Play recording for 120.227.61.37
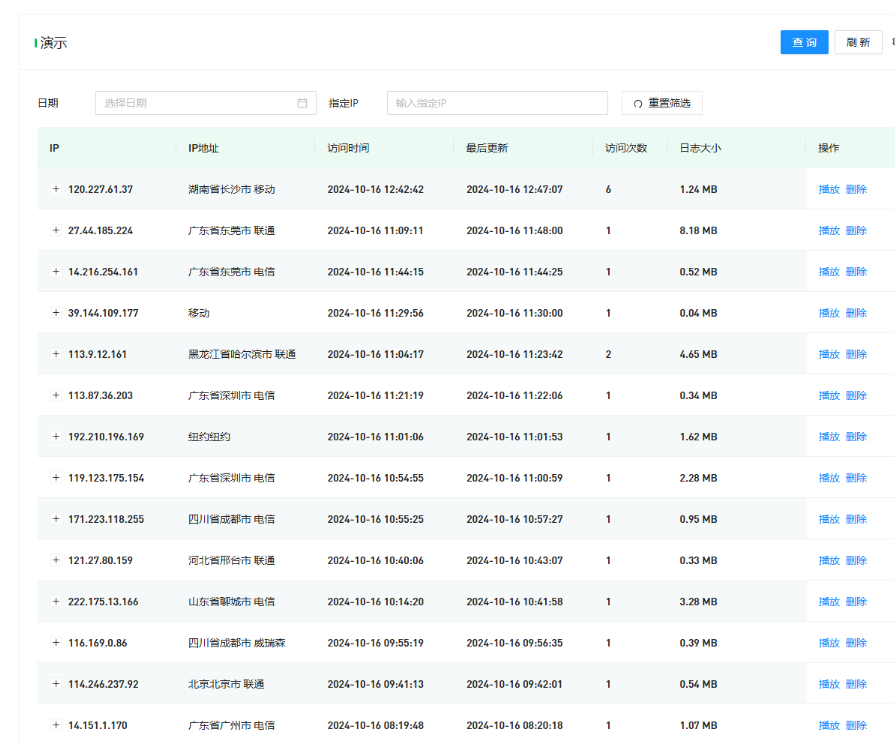Image resolution: width=895 pixels, height=744 pixels. coord(829,189)
